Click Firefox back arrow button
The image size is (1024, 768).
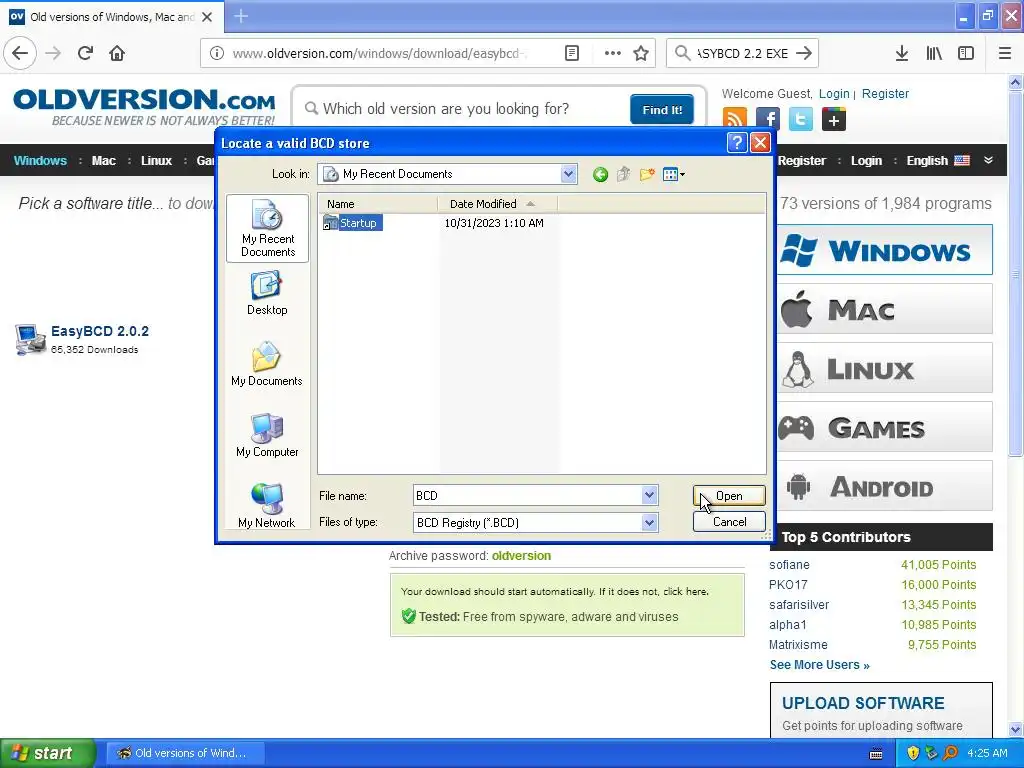click(x=20, y=54)
